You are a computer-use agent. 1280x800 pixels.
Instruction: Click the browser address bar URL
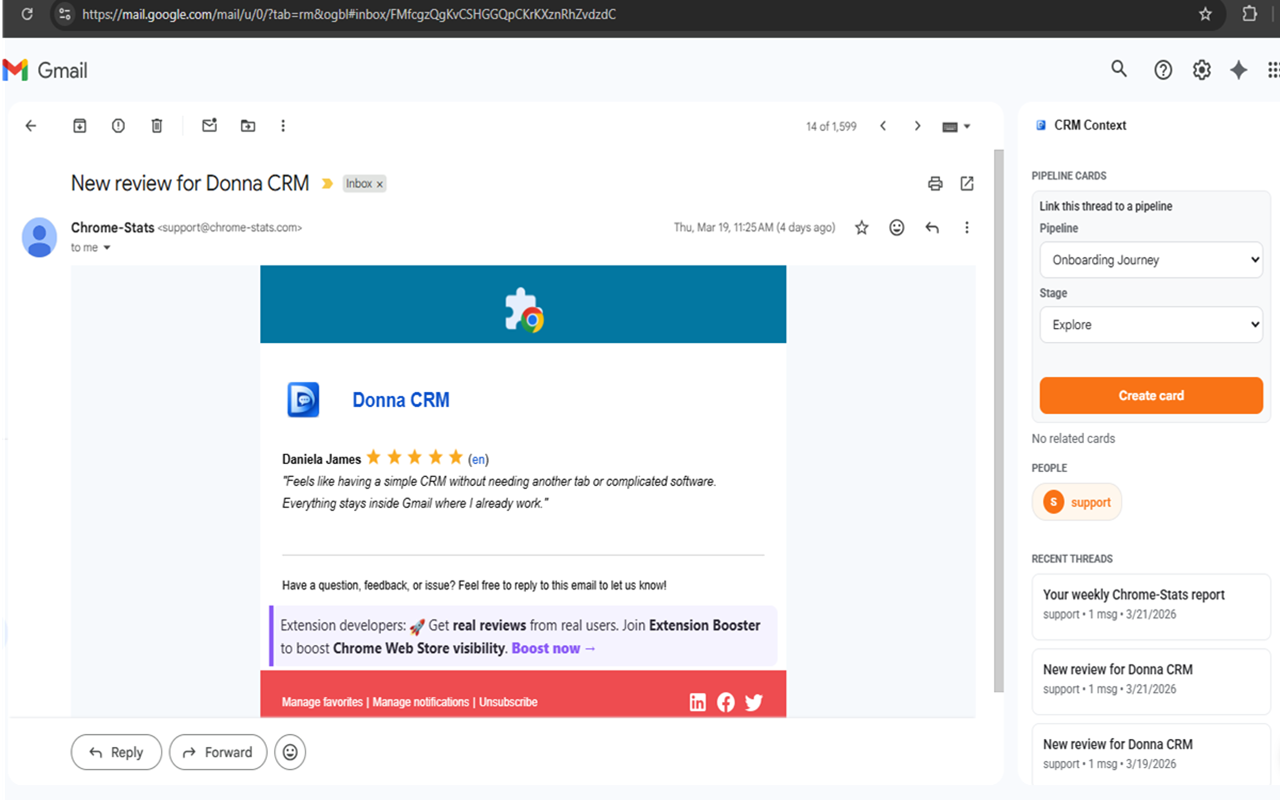point(349,14)
